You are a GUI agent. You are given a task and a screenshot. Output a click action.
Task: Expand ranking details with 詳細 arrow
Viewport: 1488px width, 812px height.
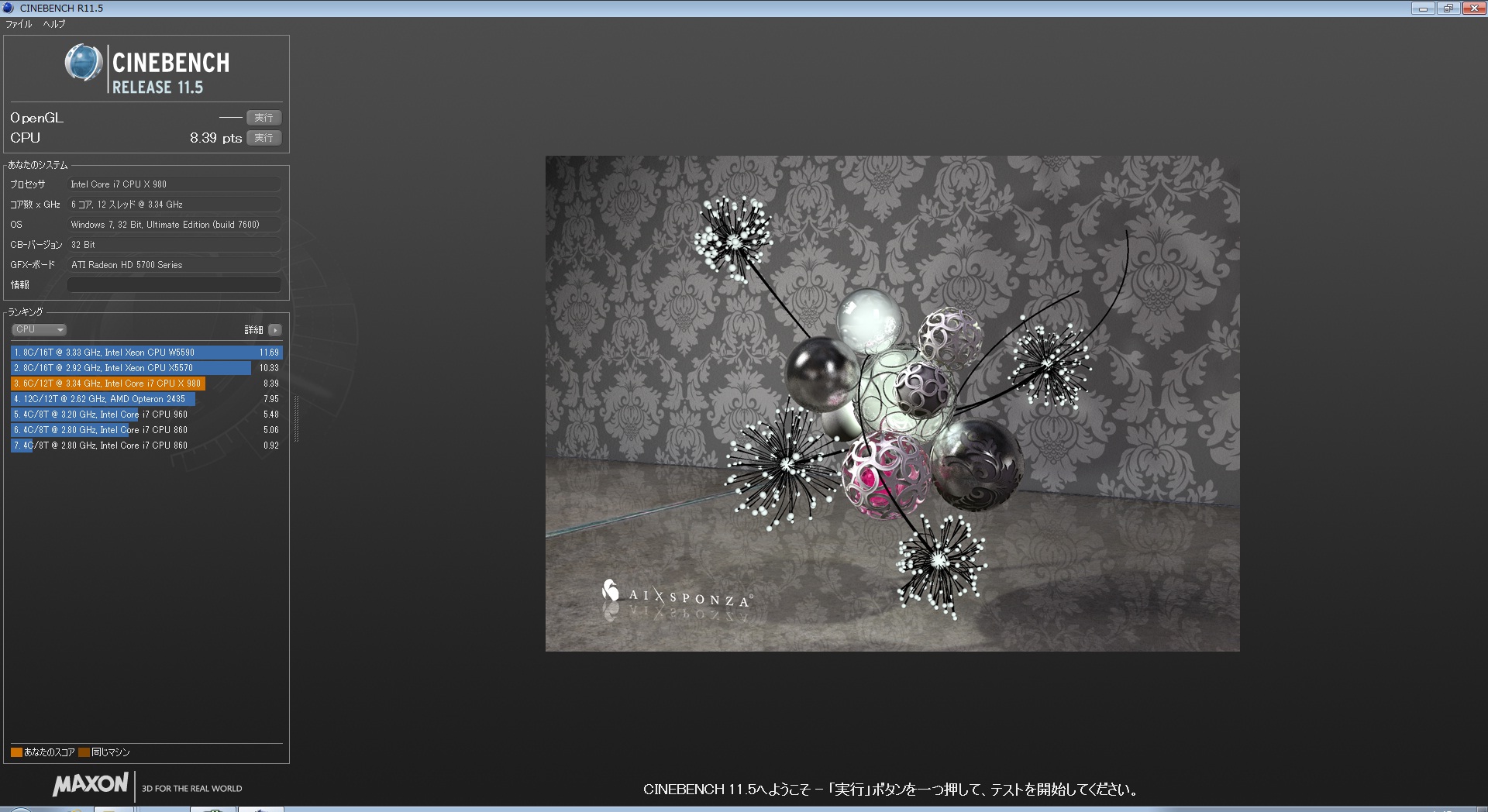coord(274,330)
